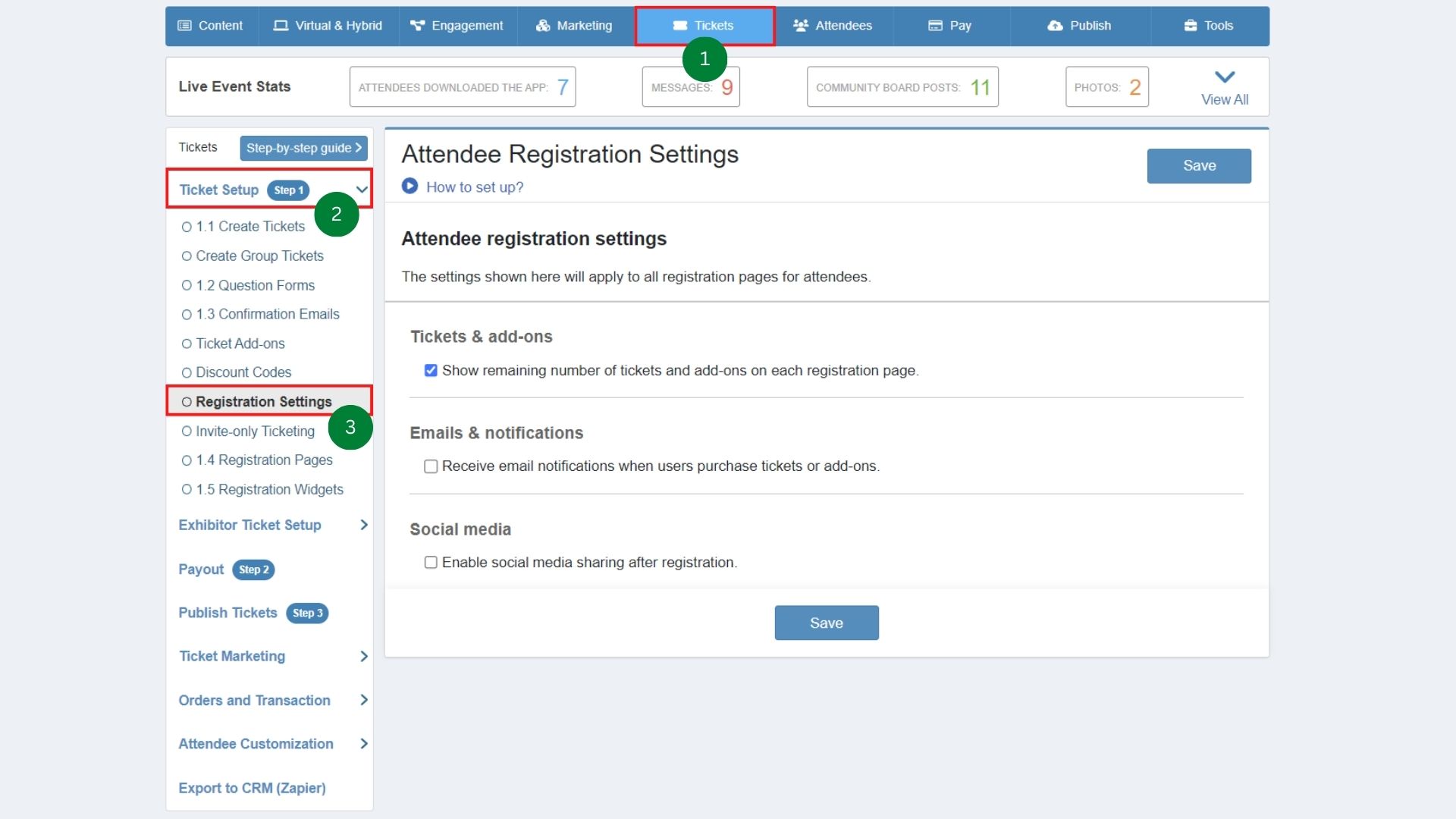This screenshot has height=819, width=1456.
Task: Open the Publish tab
Action: pyautogui.click(x=1080, y=26)
